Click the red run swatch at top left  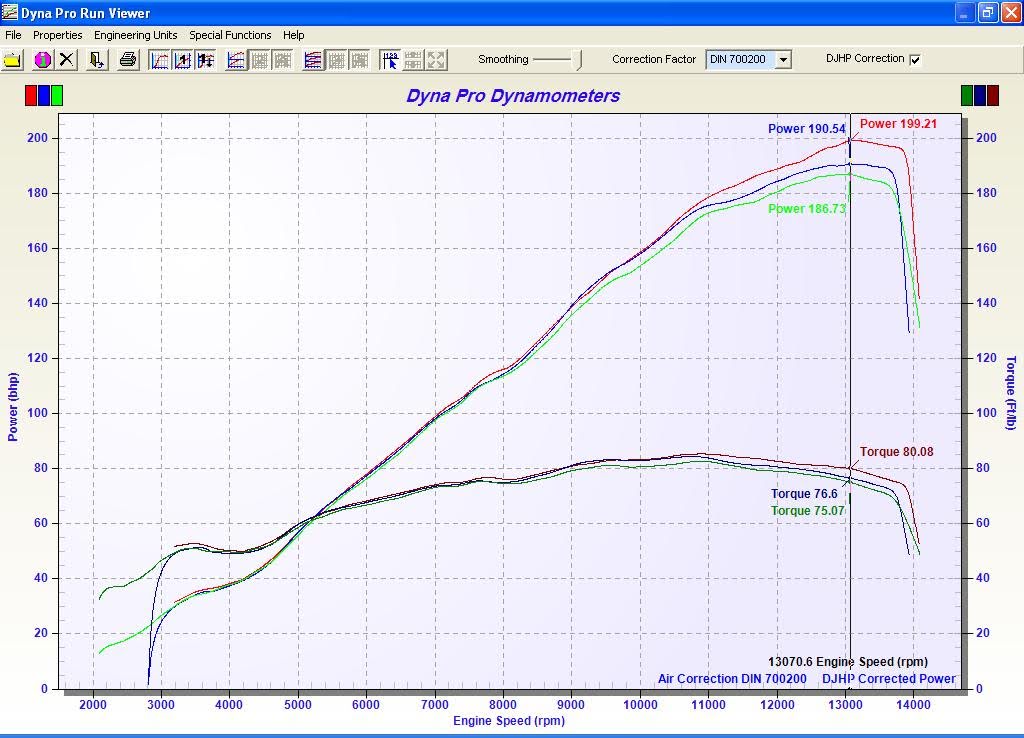[31, 95]
